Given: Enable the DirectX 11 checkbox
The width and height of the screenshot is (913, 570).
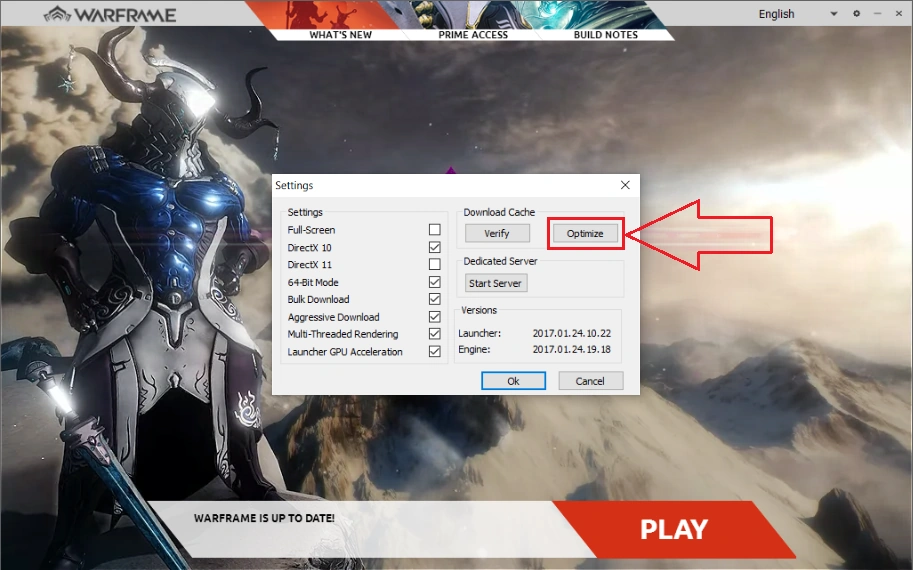Looking at the screenshot, I should click(x=434, y=265).
